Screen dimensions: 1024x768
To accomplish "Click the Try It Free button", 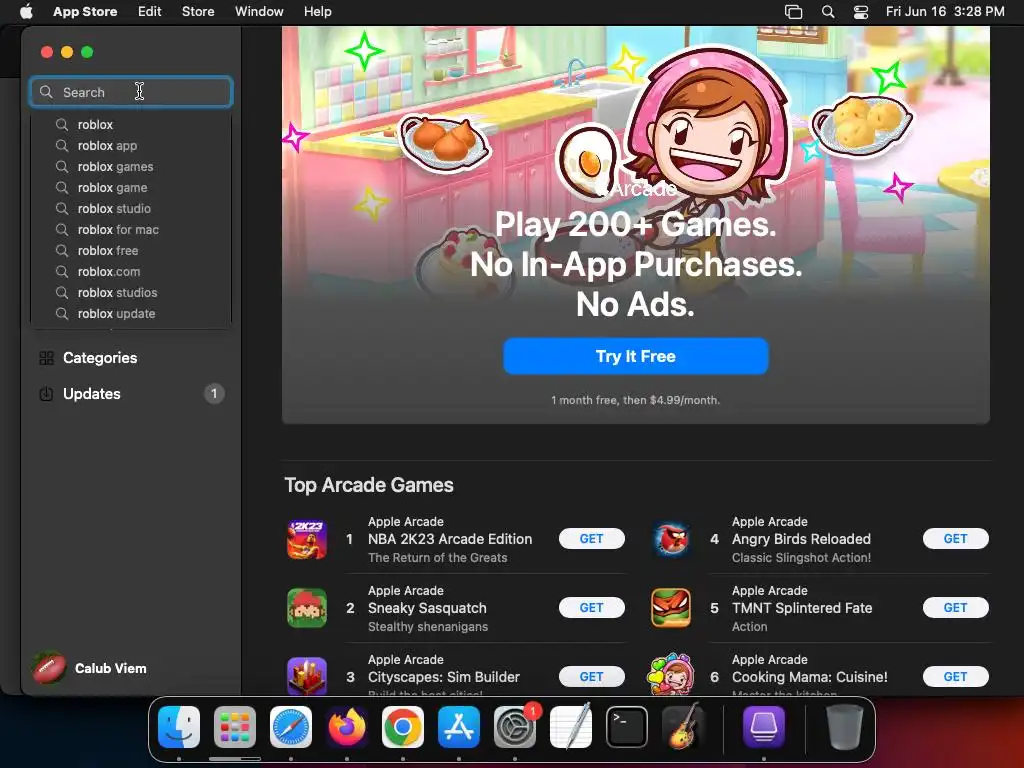I will [x=635, y=356].
